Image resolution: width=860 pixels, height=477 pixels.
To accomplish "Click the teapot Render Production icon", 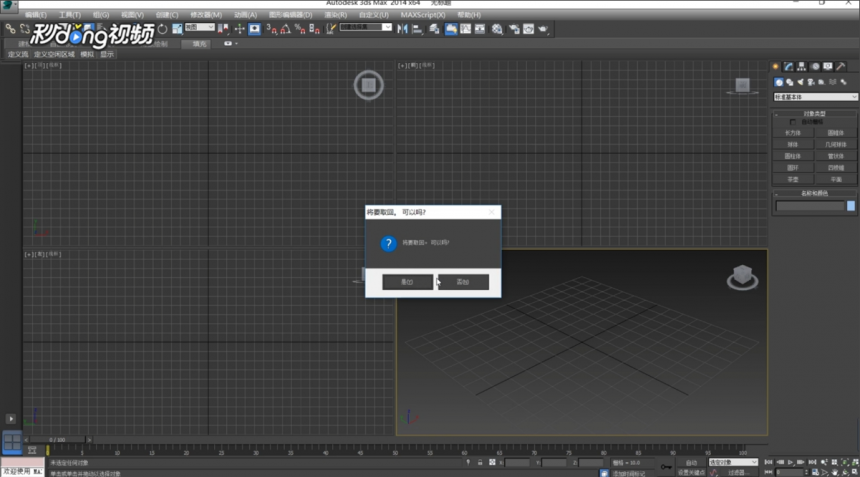I will (543, 29).
